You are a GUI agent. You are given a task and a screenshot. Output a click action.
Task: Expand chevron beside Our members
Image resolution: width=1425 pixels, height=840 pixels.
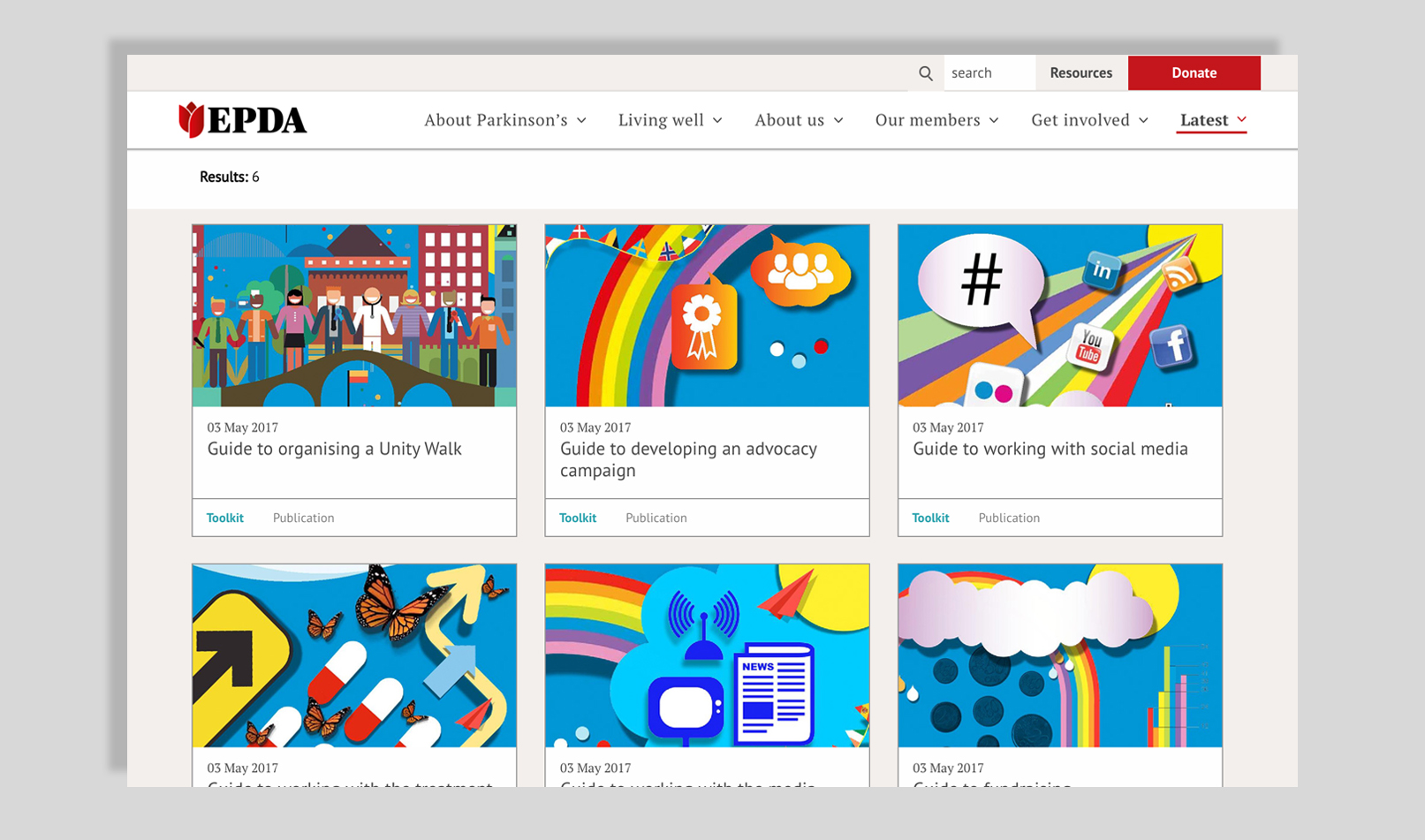pos(994,120)
